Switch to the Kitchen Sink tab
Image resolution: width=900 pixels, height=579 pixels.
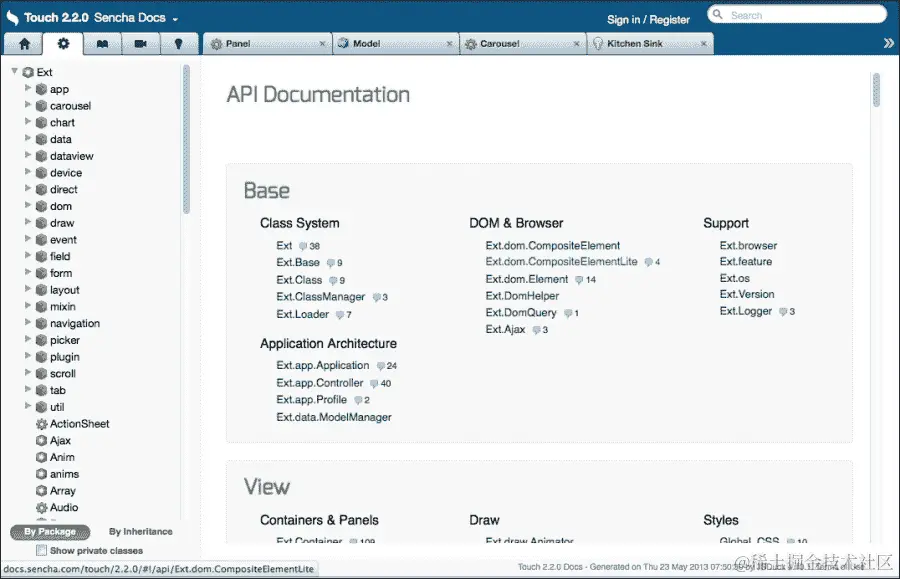[x=650, y=44]
